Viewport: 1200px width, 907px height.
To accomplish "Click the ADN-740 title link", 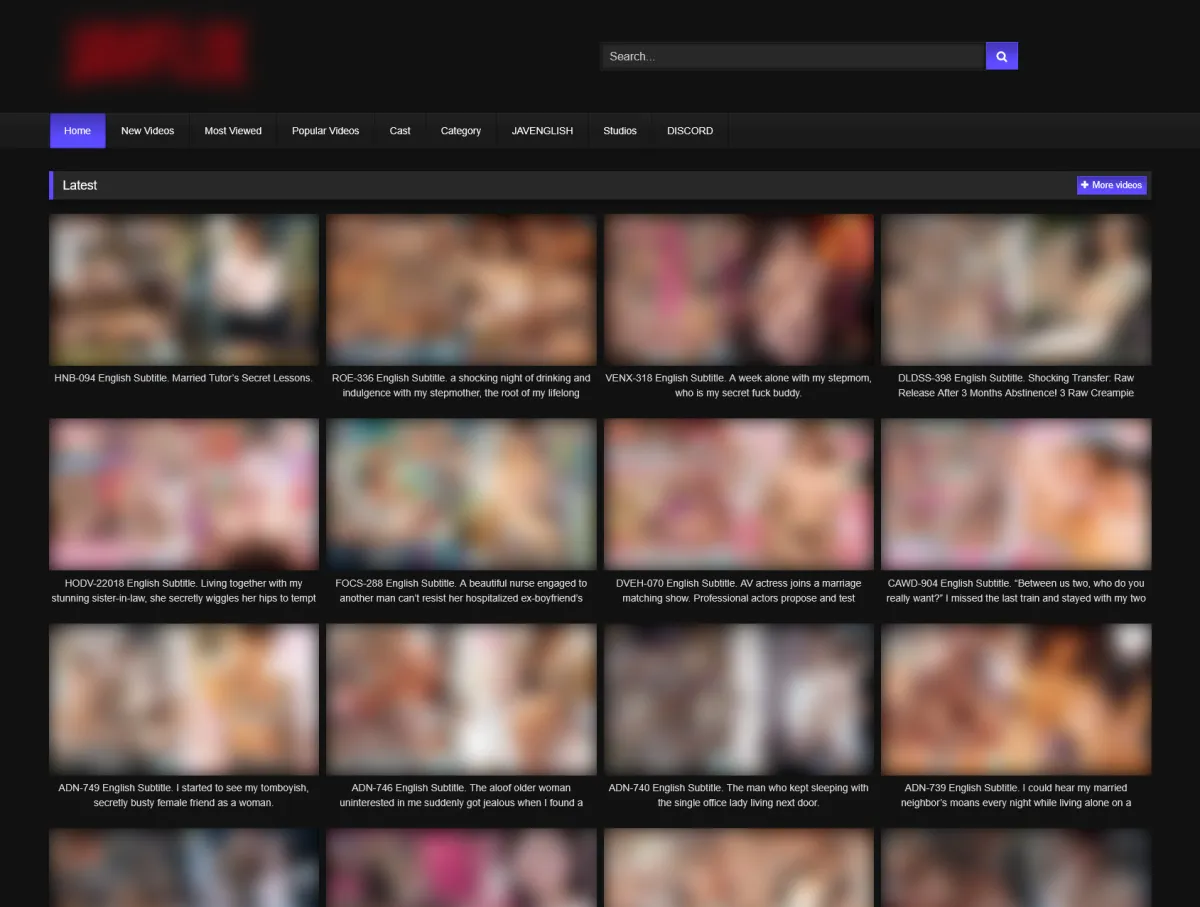I will pyautogui.click(x=738, y=795).
